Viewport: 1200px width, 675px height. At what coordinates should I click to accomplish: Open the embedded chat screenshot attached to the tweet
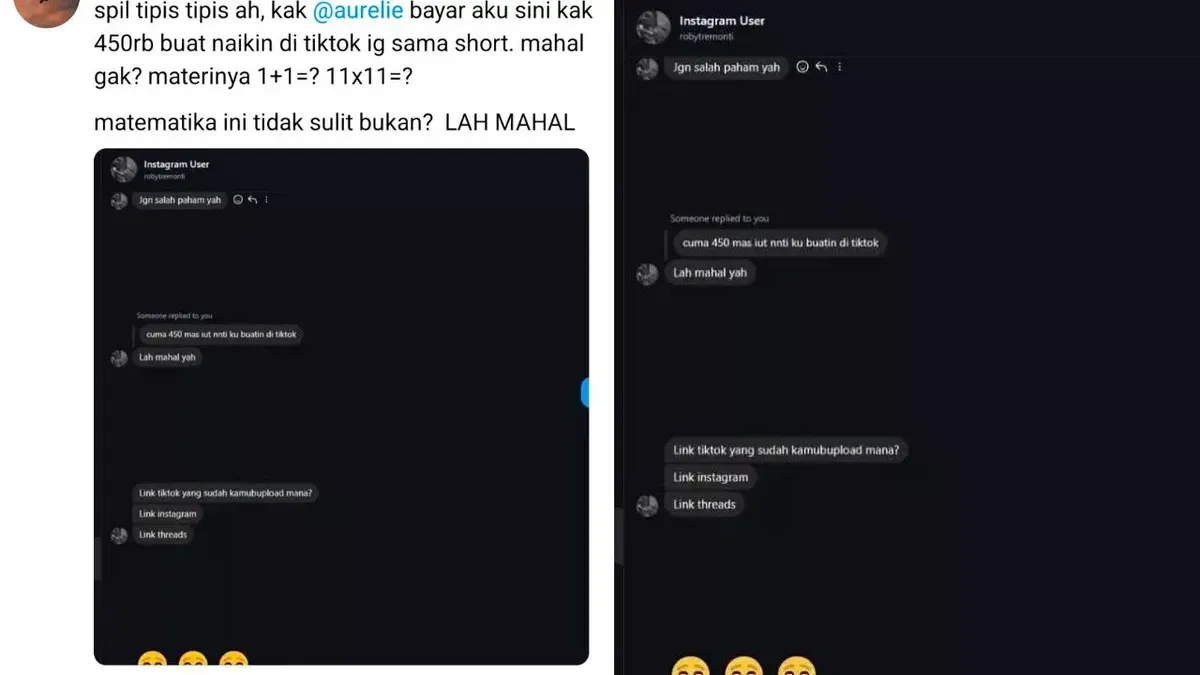341,407
